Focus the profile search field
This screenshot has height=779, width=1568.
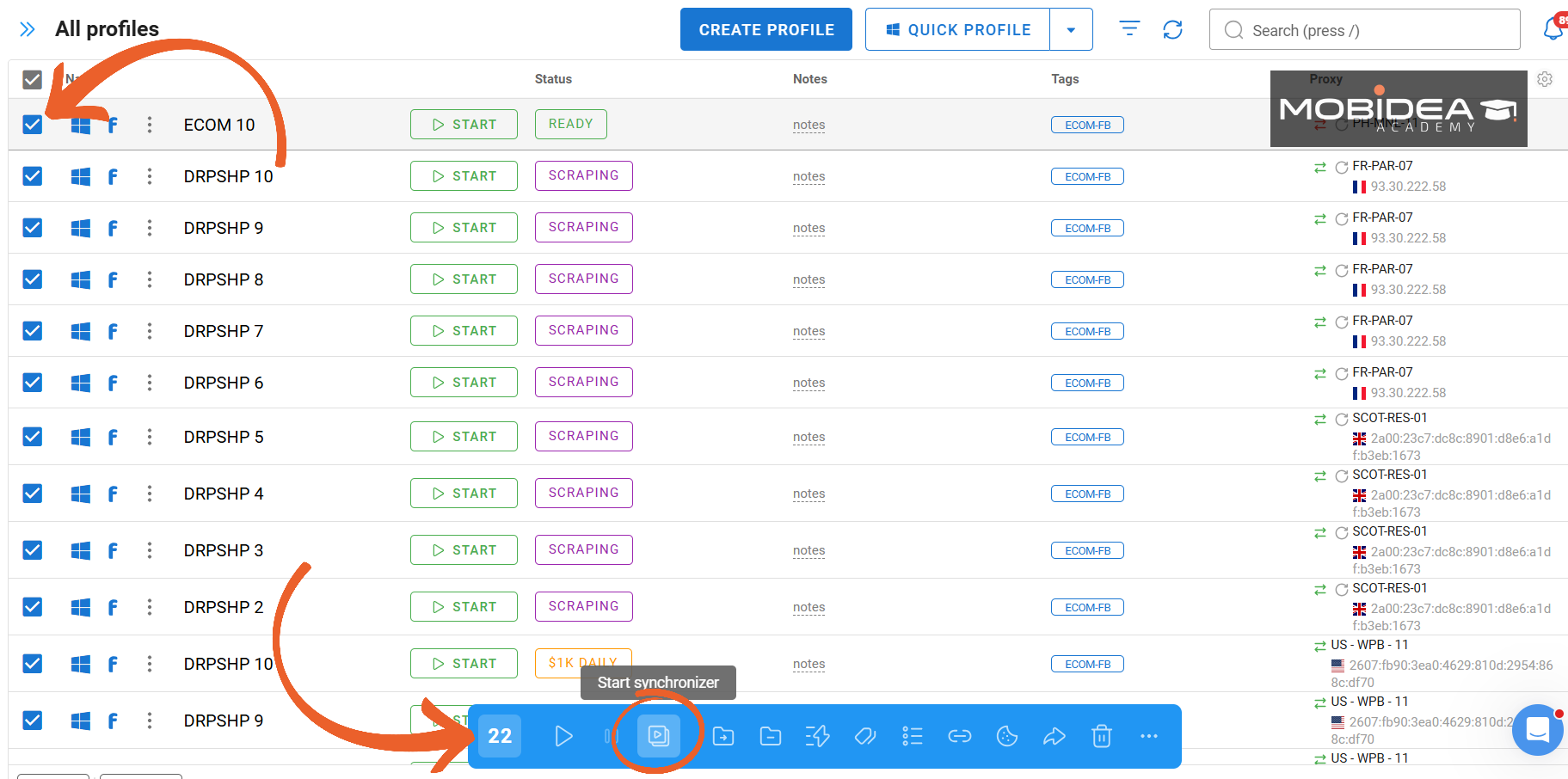[x=1365, y=30]
